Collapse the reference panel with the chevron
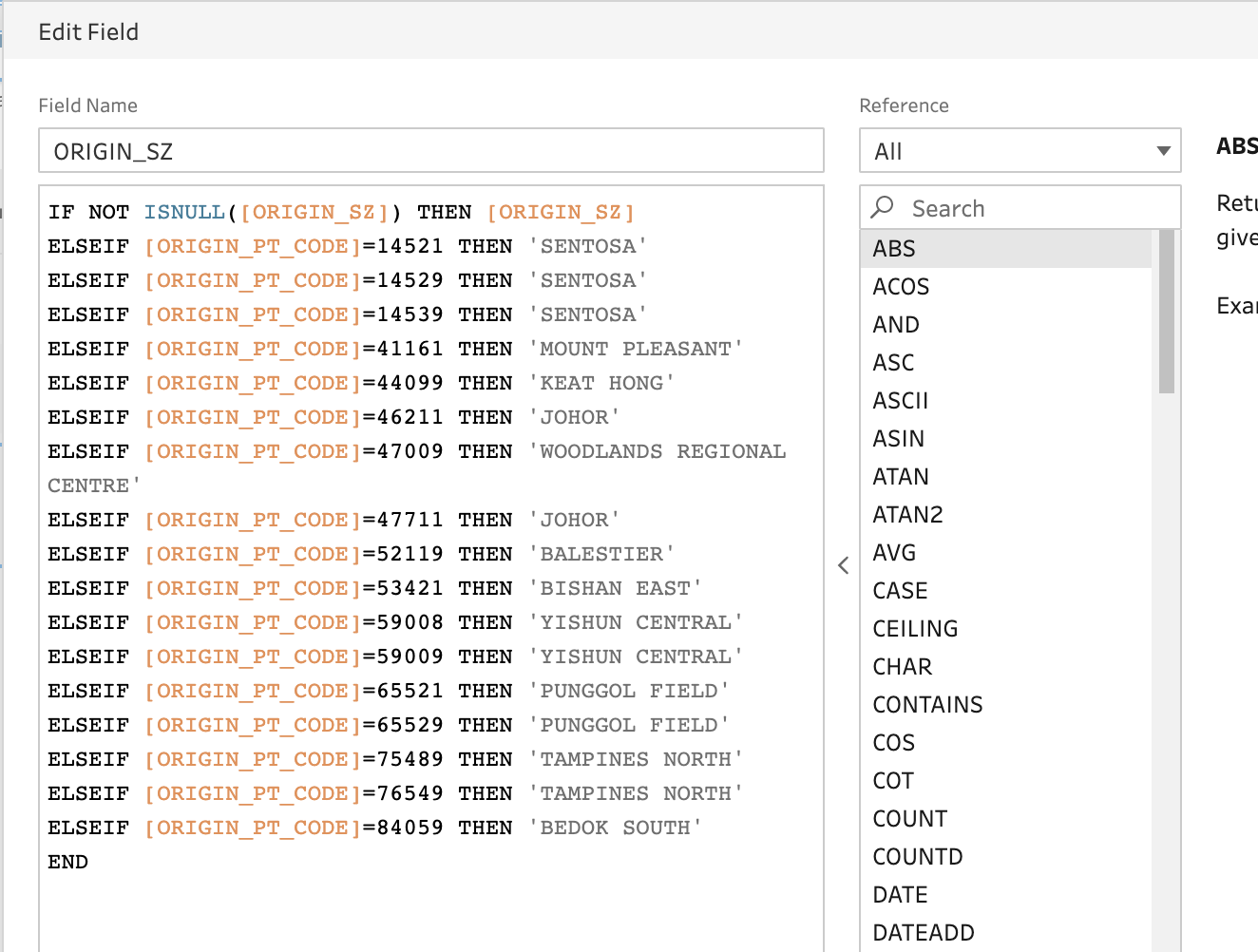The height and width of the screenshot is (952, 1258). tap(844, 565)
